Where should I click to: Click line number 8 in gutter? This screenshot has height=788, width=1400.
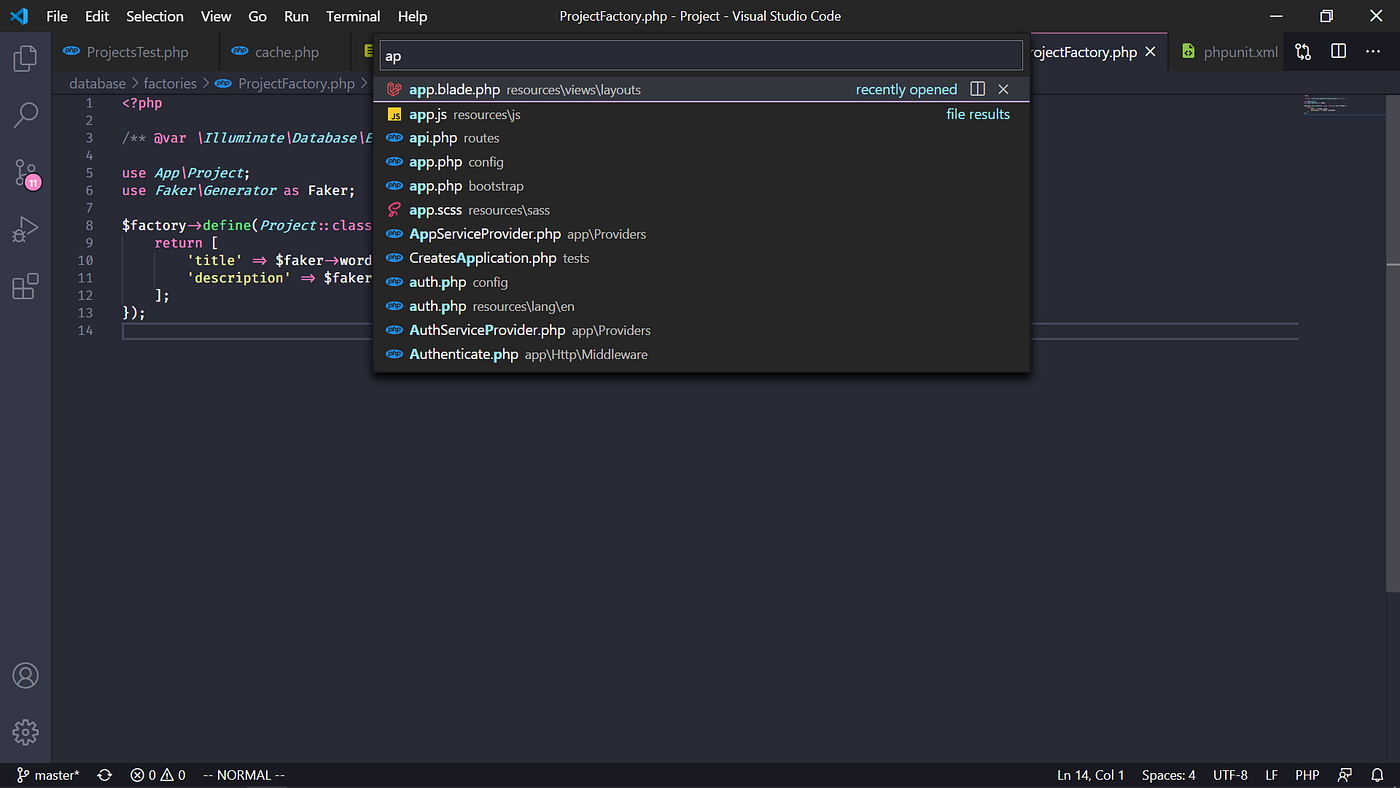pos(89,225)
